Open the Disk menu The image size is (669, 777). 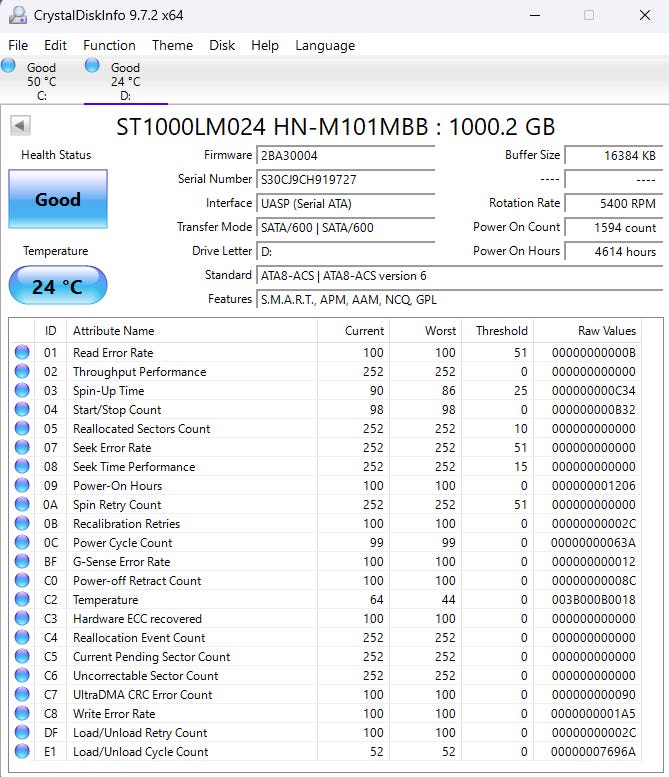click(222, 46)
